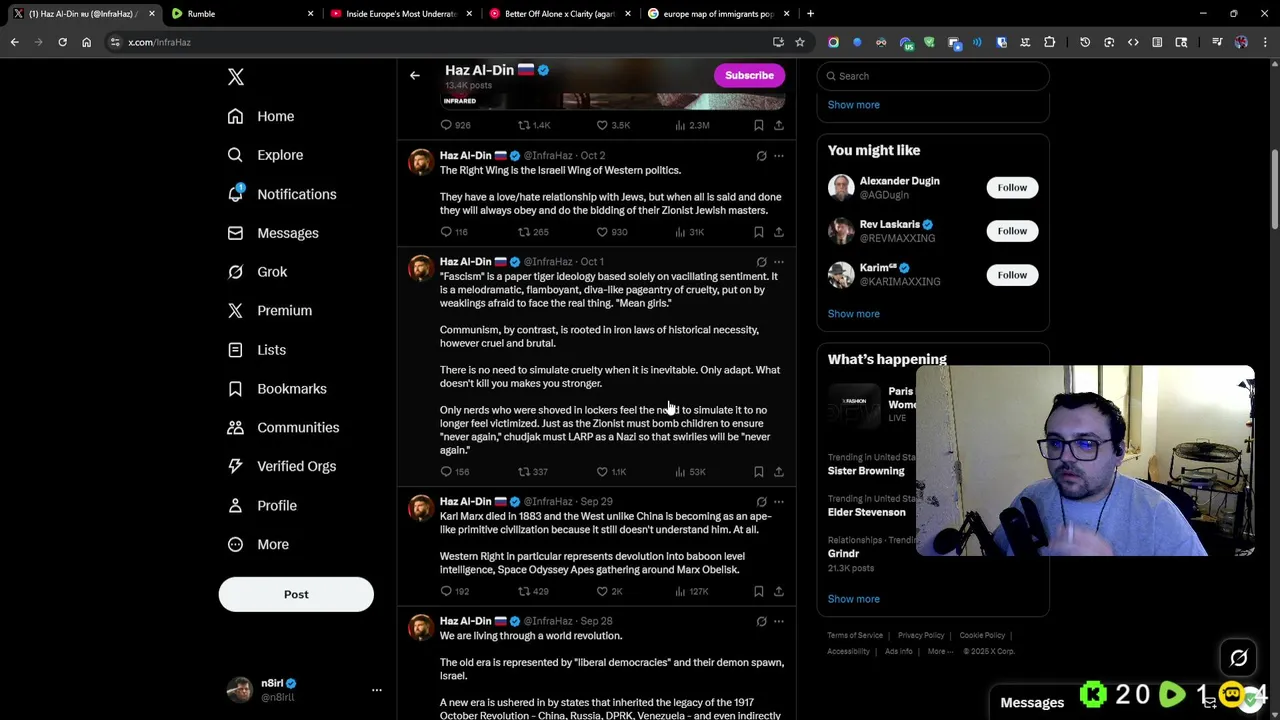Click Show more under You might like
The width and height of the screenshot is (1280, 720).
[x=853, y=313]
